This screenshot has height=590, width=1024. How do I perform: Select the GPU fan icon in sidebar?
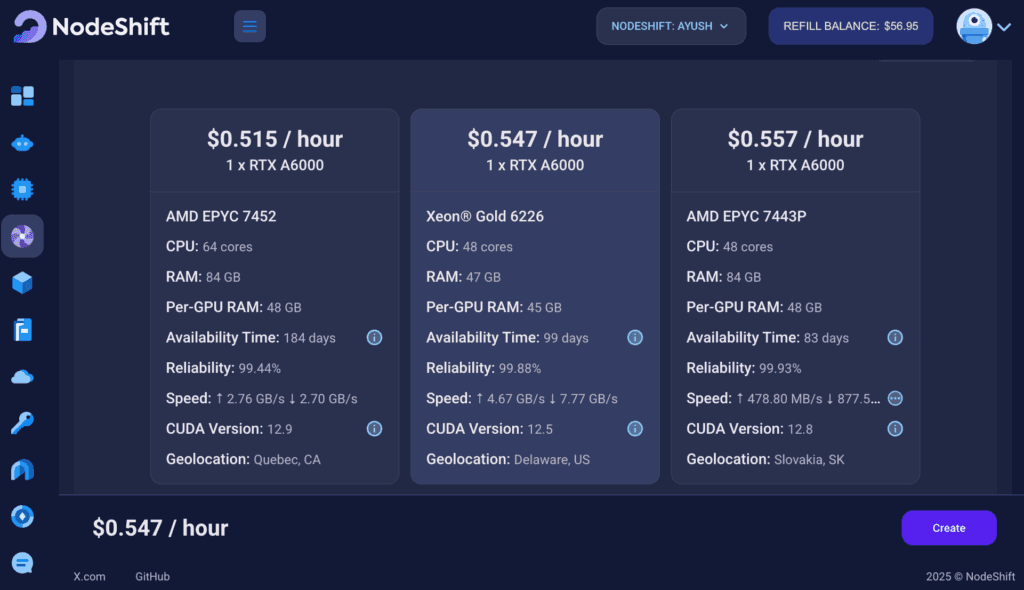click(22, 236)
